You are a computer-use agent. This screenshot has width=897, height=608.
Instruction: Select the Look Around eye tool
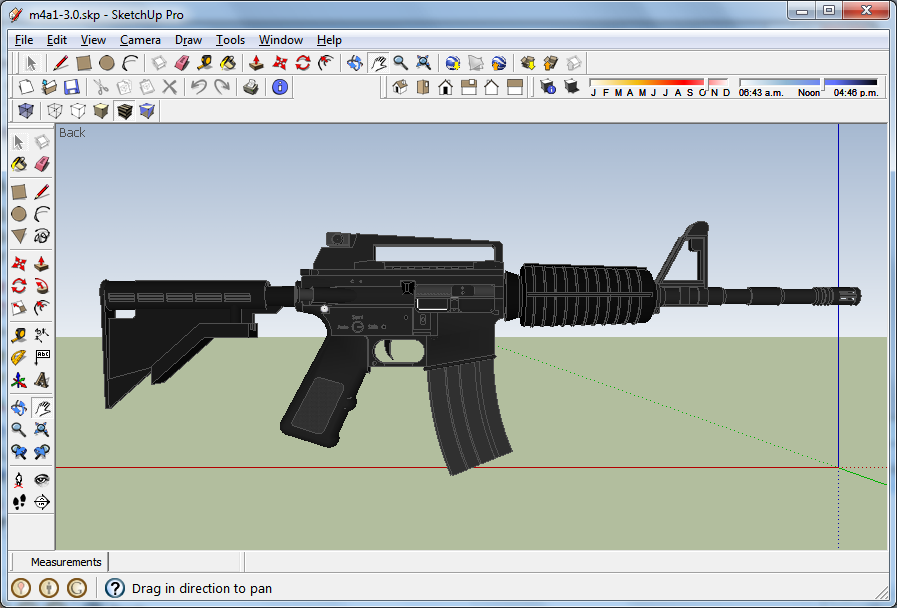(x=42, y=479)
